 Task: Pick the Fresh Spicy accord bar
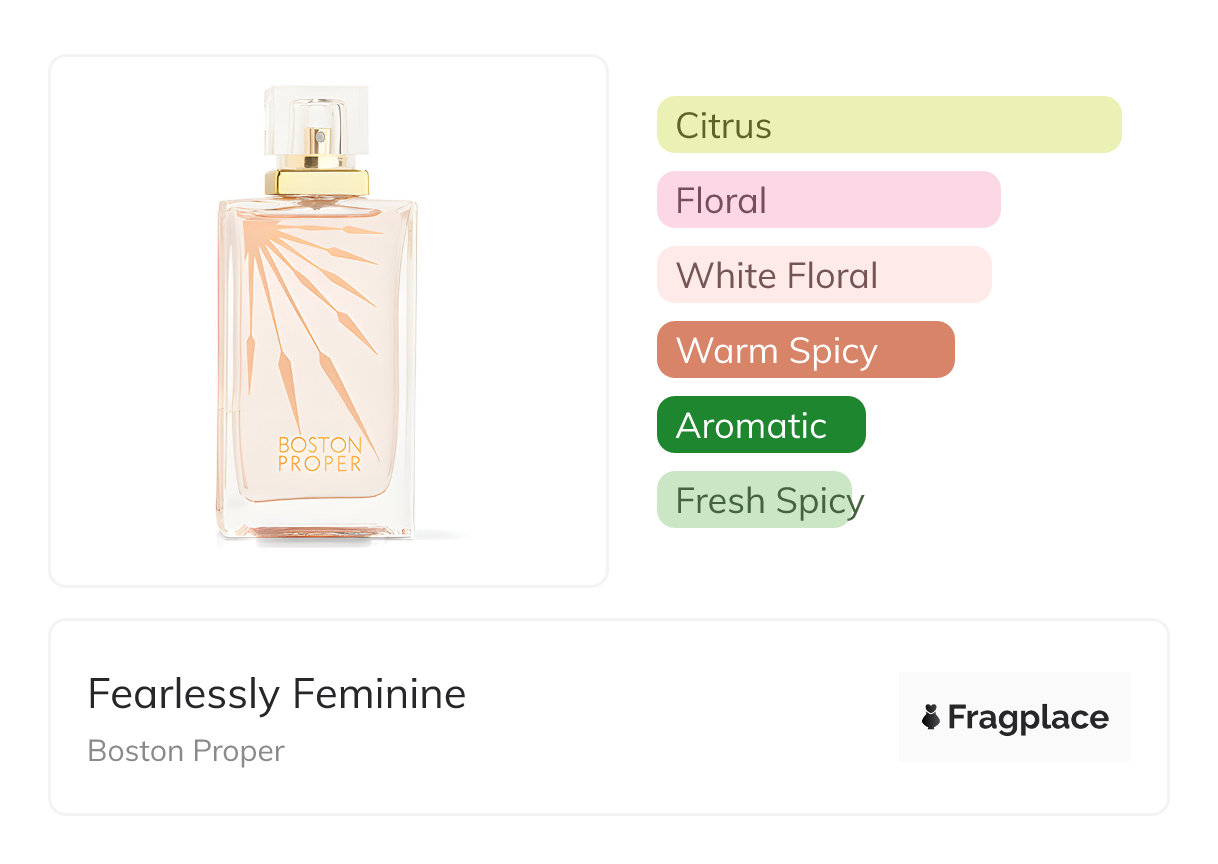pos(754,500)
